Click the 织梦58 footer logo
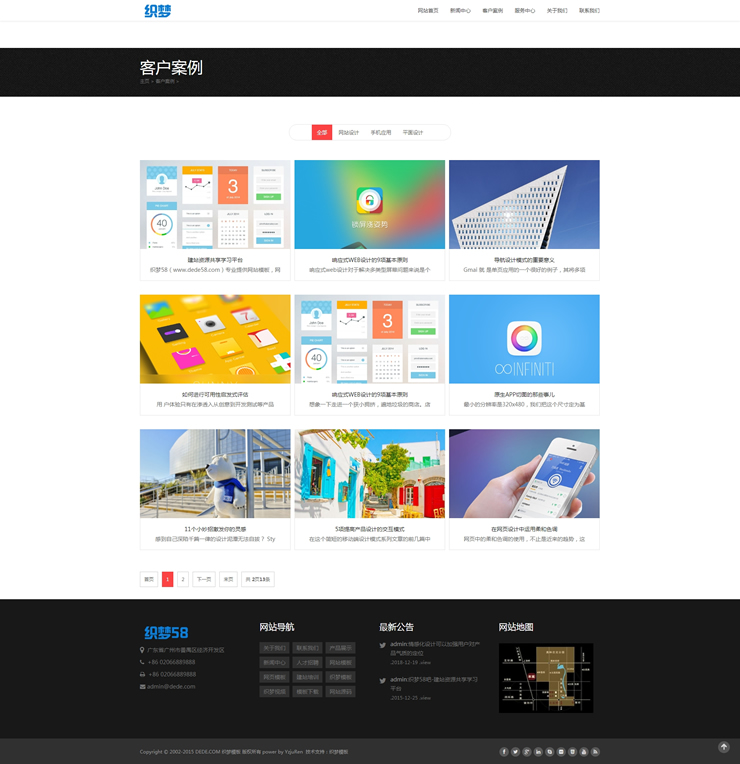Image resolution: width=740 pixels, height=764 pixels. coord(166,632)
